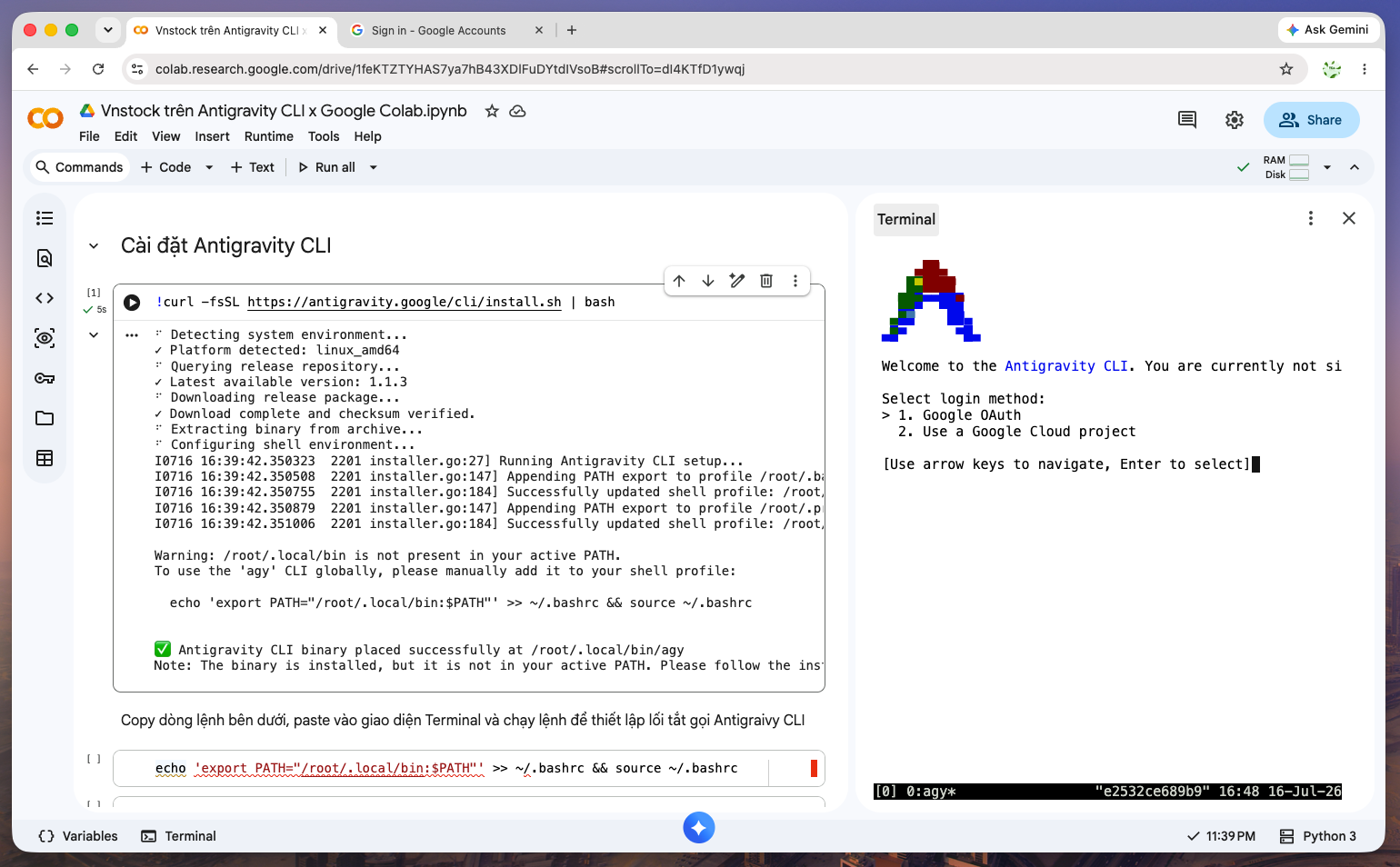Click the Python 3 runtime indicator

[x=1318, y=836]
